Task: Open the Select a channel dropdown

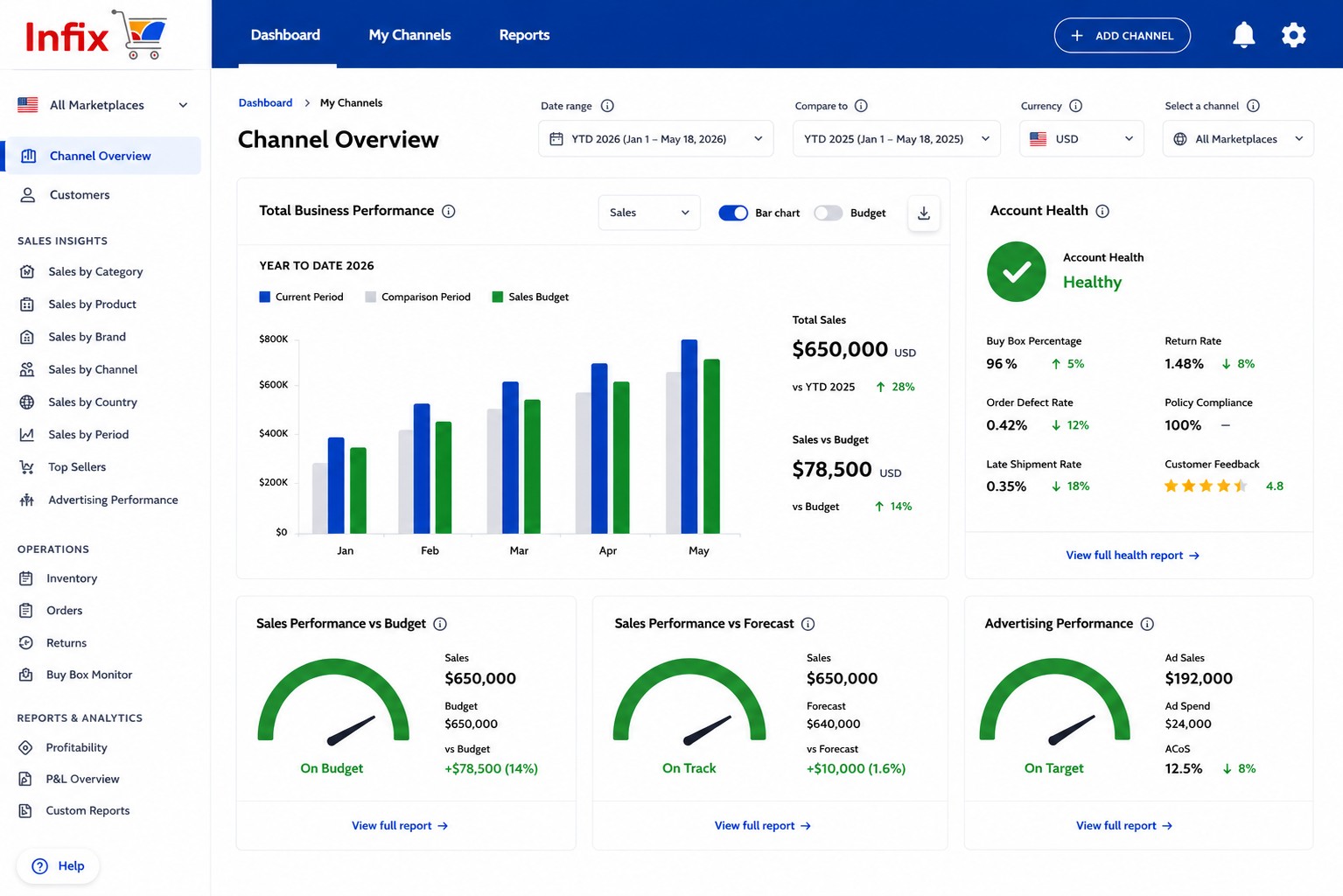Action: tap(1238, 139)
